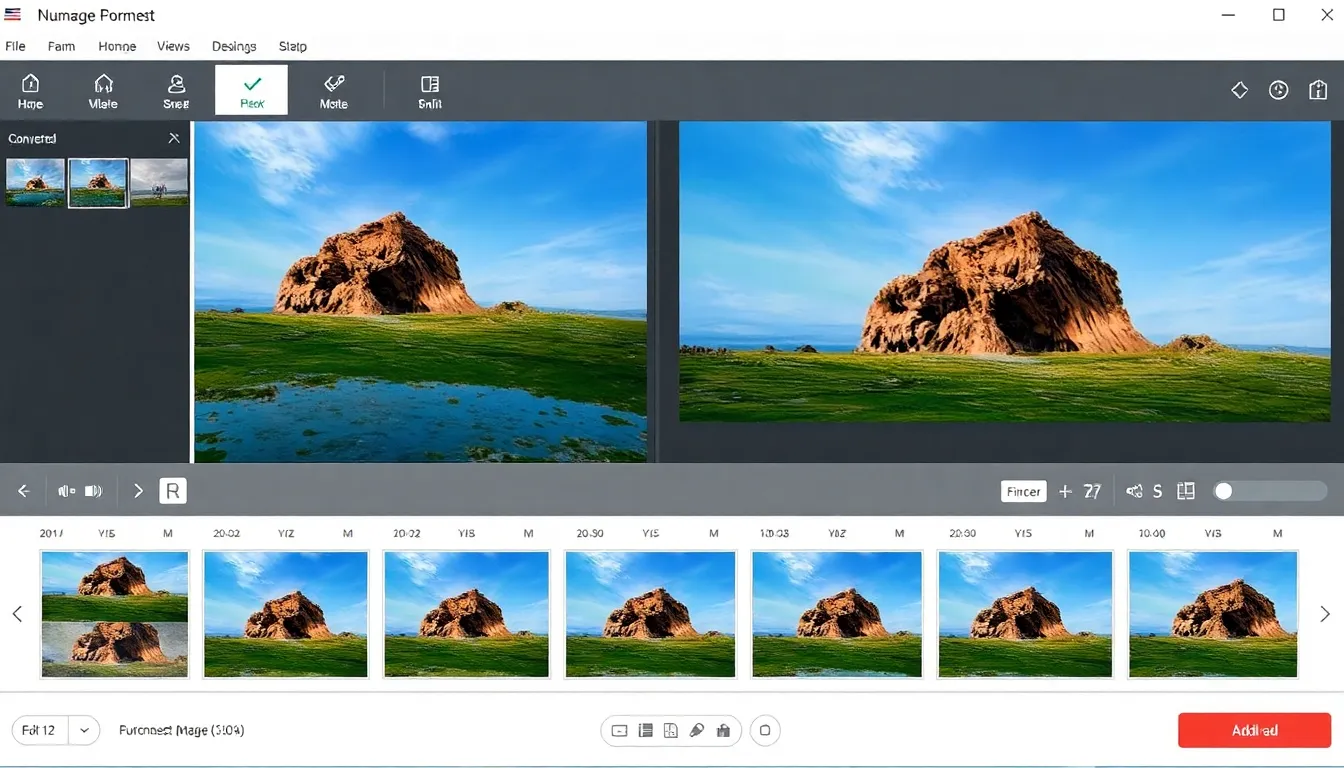
Task: Open the Mate tool from the toolbar
Action: (103, 89)
